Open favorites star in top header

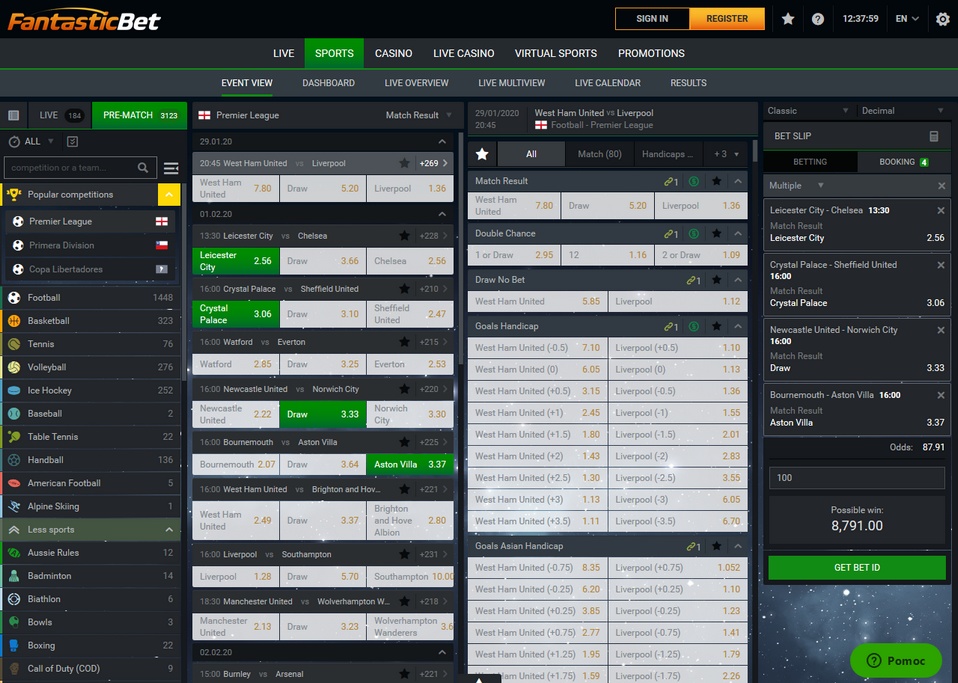(x=788, y=19)
